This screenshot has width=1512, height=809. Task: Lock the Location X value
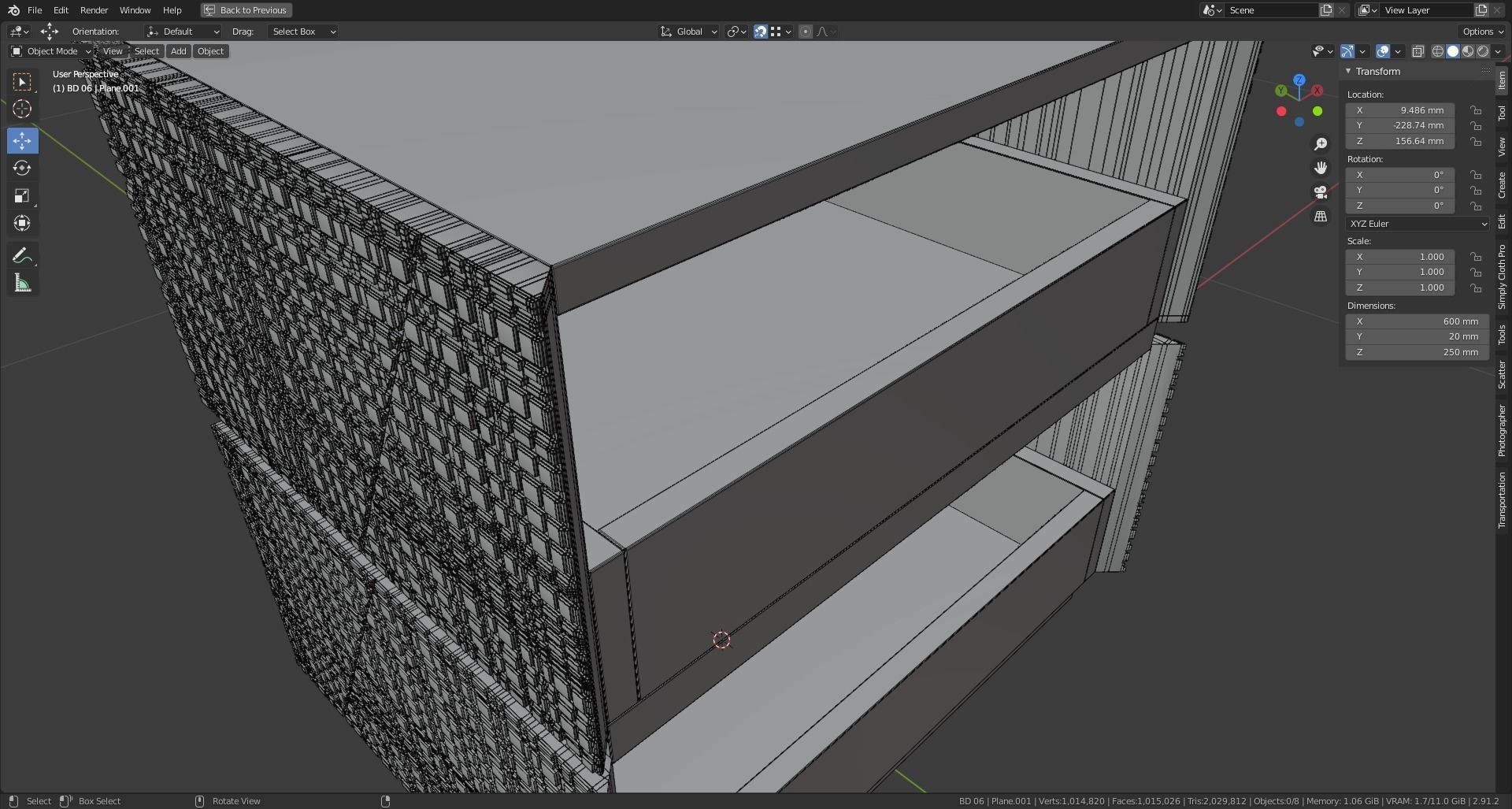[x=1476, y=110]
